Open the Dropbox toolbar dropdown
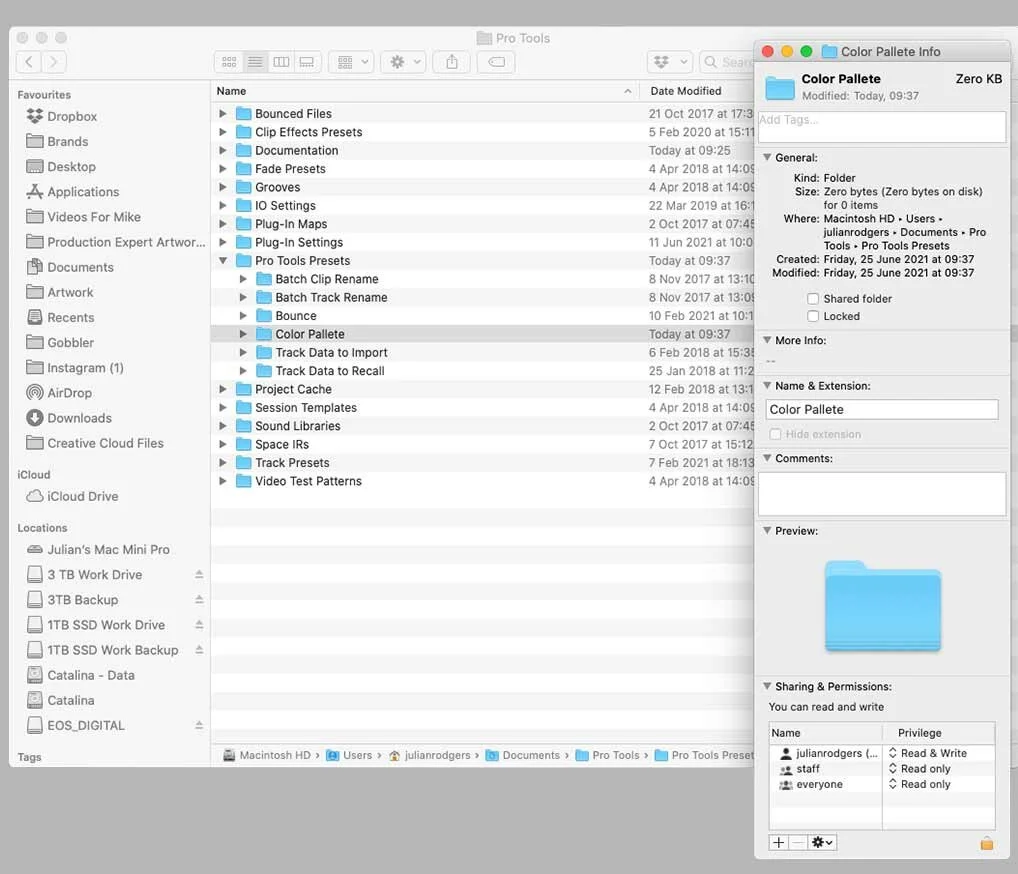Image resolution: width=1018 pixels, height=874 pixels. [x=669, y=62]
